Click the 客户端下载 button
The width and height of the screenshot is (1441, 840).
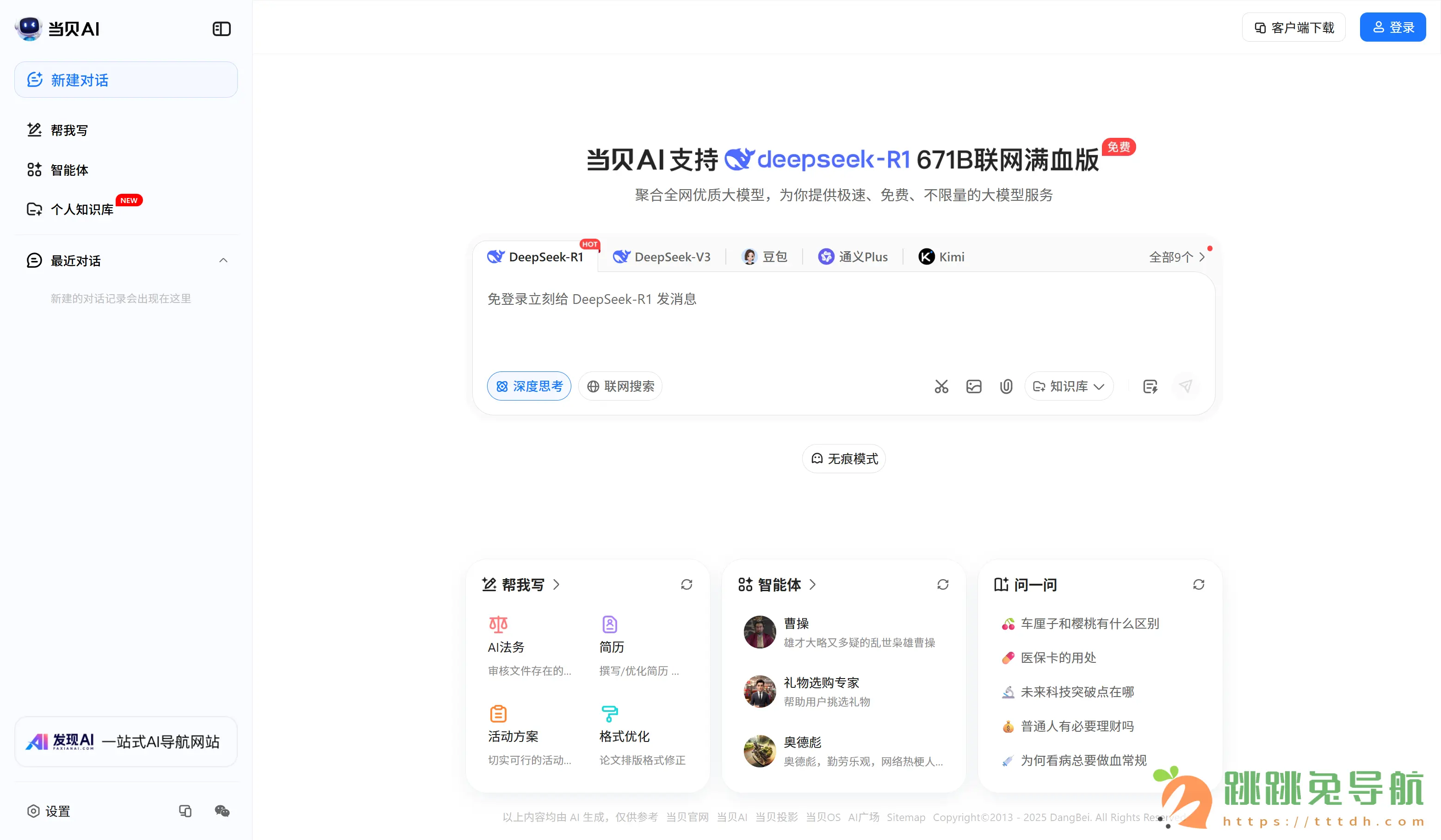1294,27
